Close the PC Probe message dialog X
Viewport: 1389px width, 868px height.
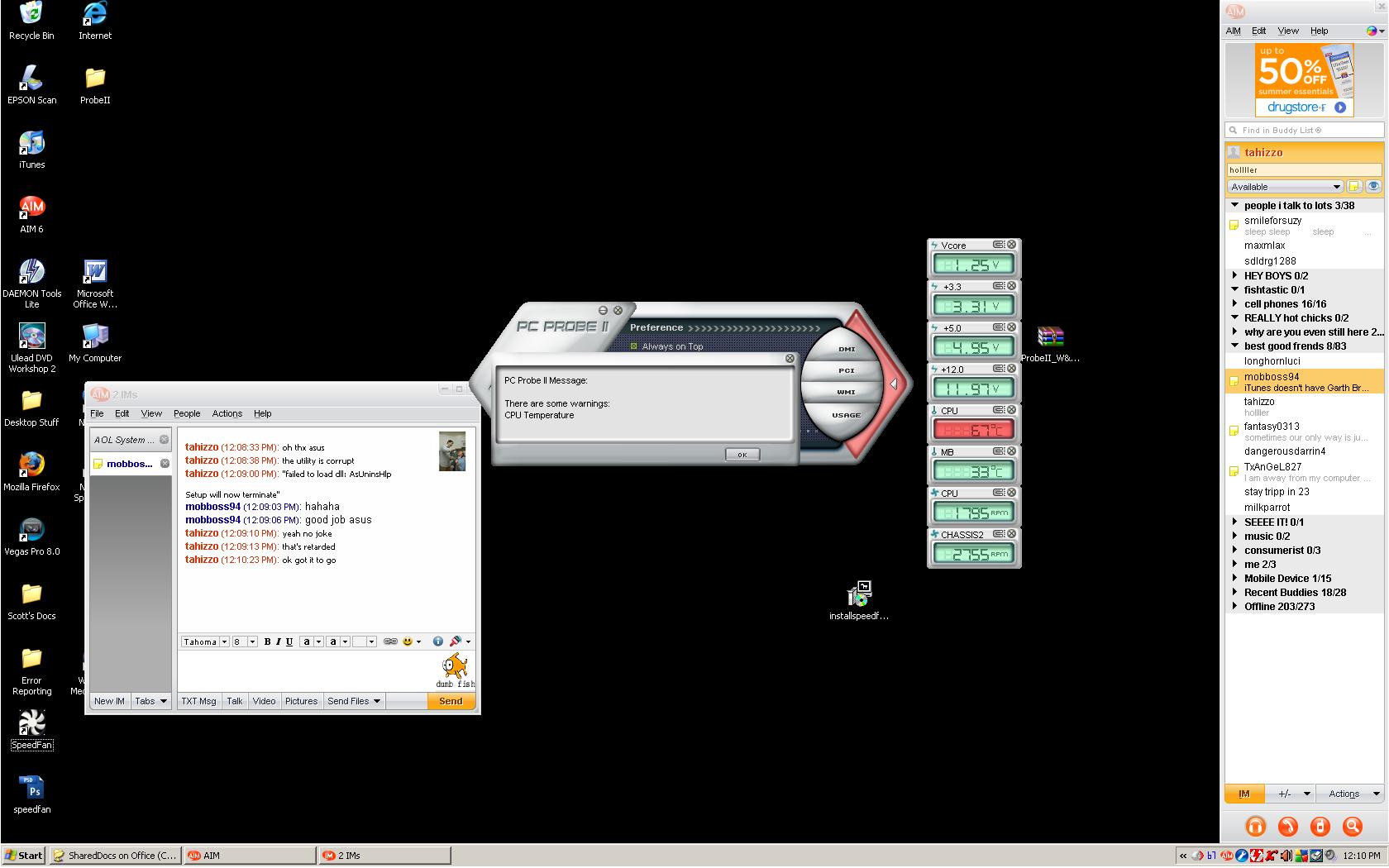point(790,359)
